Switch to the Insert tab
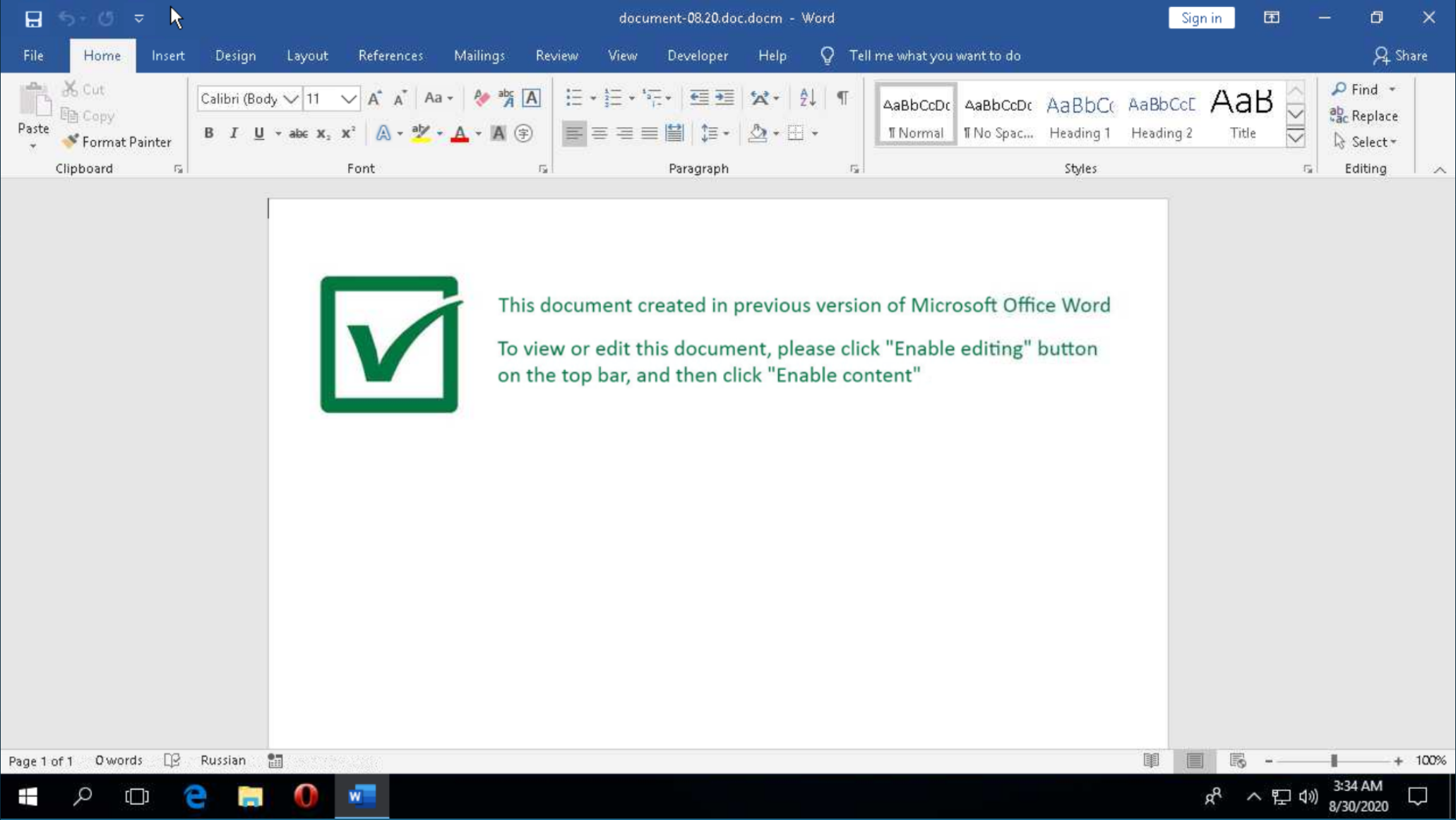 tap(167, 56)
